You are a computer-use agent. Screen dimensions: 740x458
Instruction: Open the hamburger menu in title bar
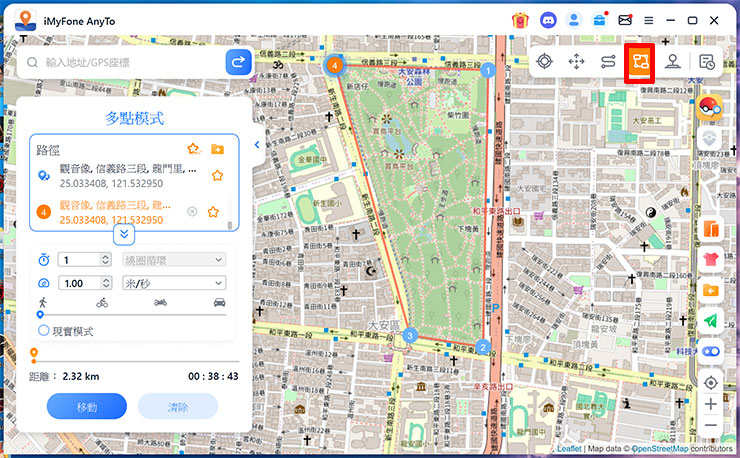point(649,19)
